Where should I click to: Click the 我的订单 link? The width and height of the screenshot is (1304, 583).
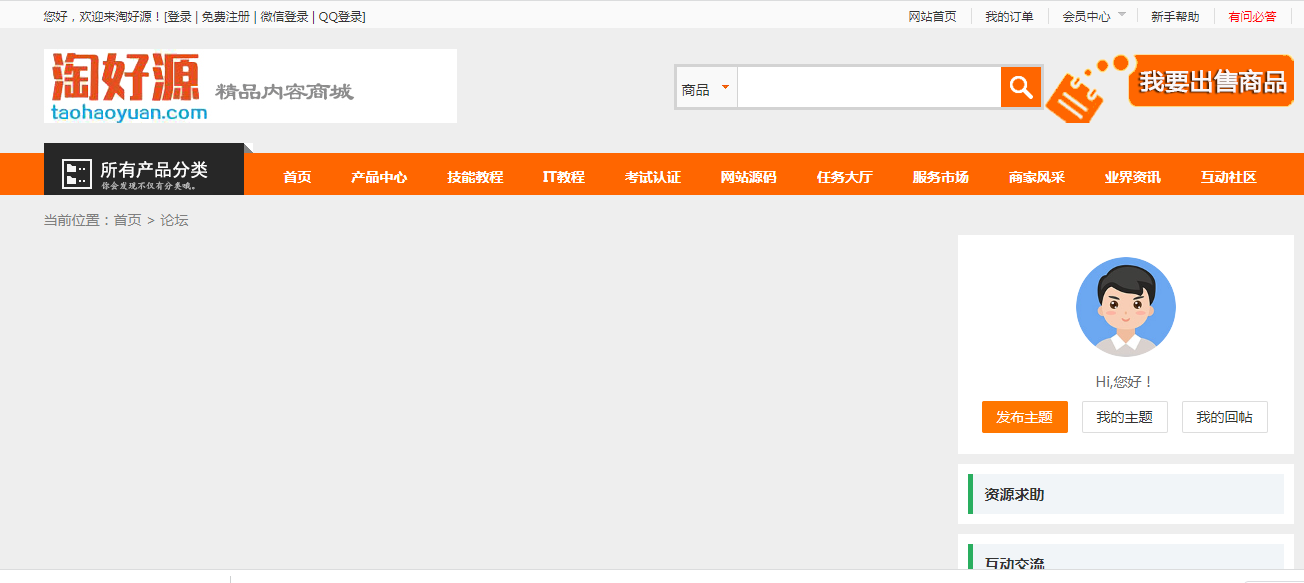(x=1009, y=16)
